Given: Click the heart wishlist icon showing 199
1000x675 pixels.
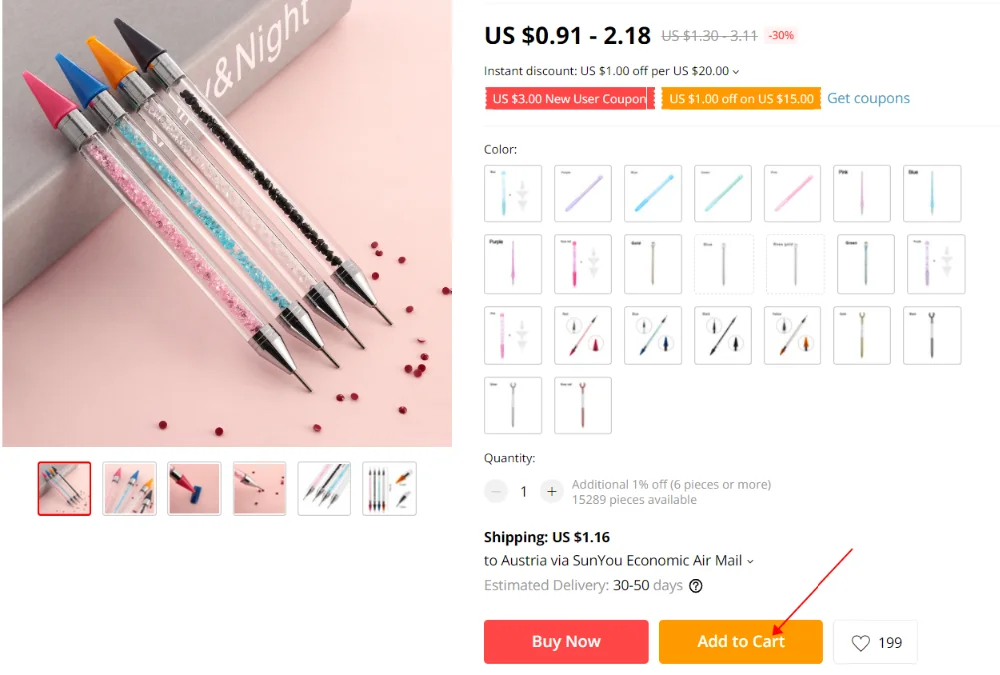Looking at the screenshot, I should click(860, 643).
